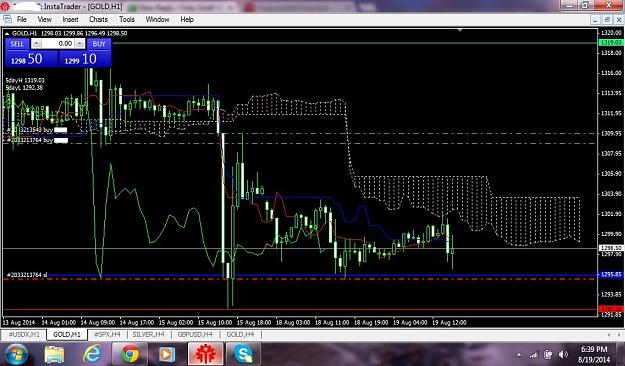Click the green 1319.03 price level tag

coord(611,43)
